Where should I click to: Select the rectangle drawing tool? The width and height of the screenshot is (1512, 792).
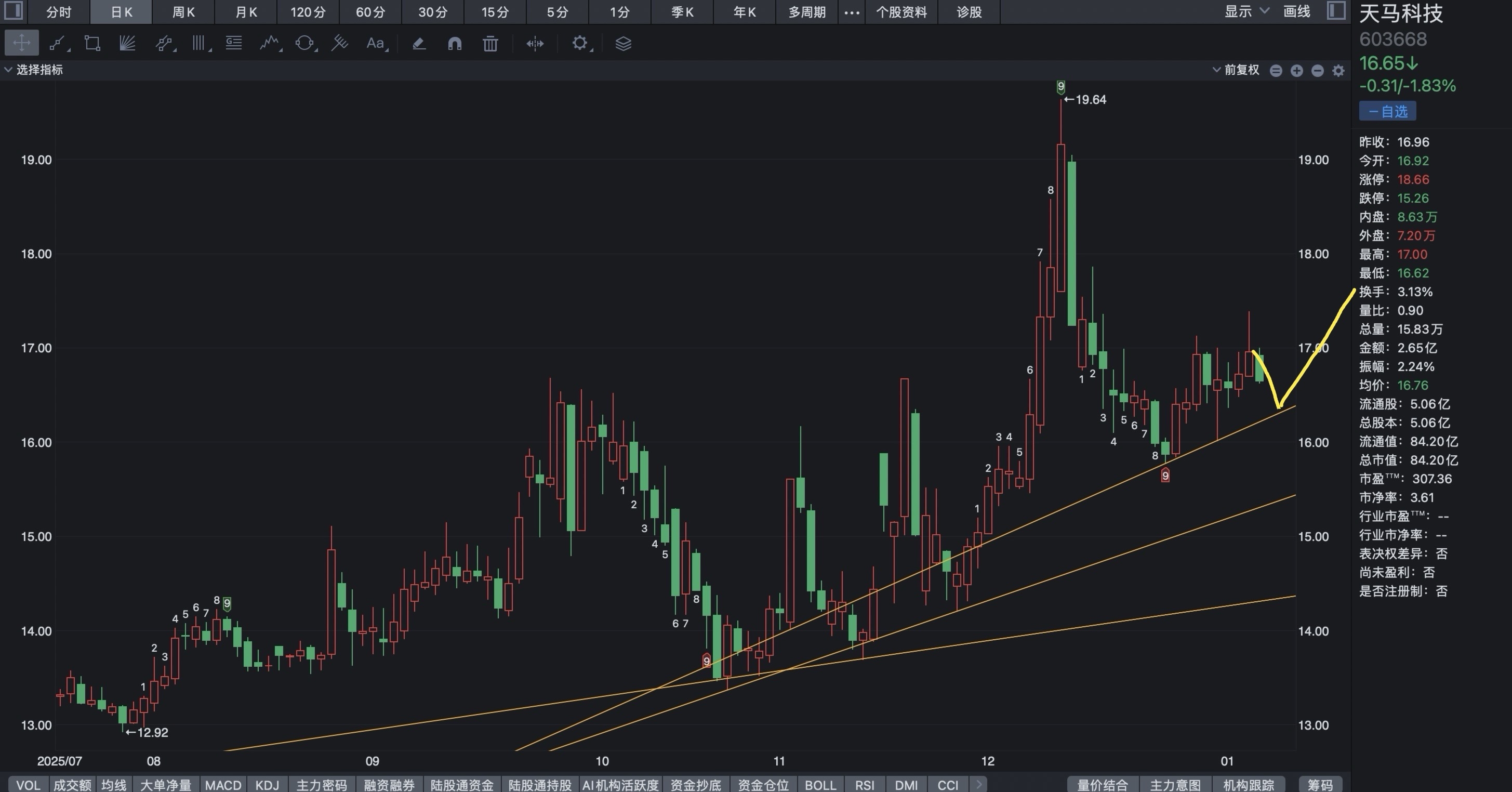point(92,44)
